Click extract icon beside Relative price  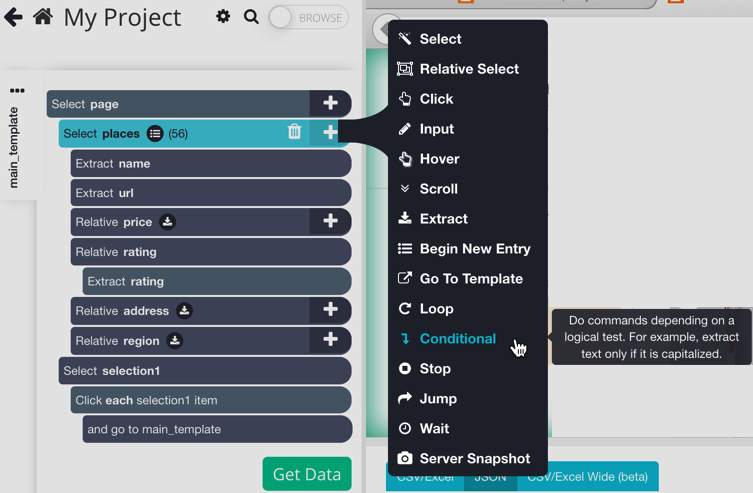168,222
